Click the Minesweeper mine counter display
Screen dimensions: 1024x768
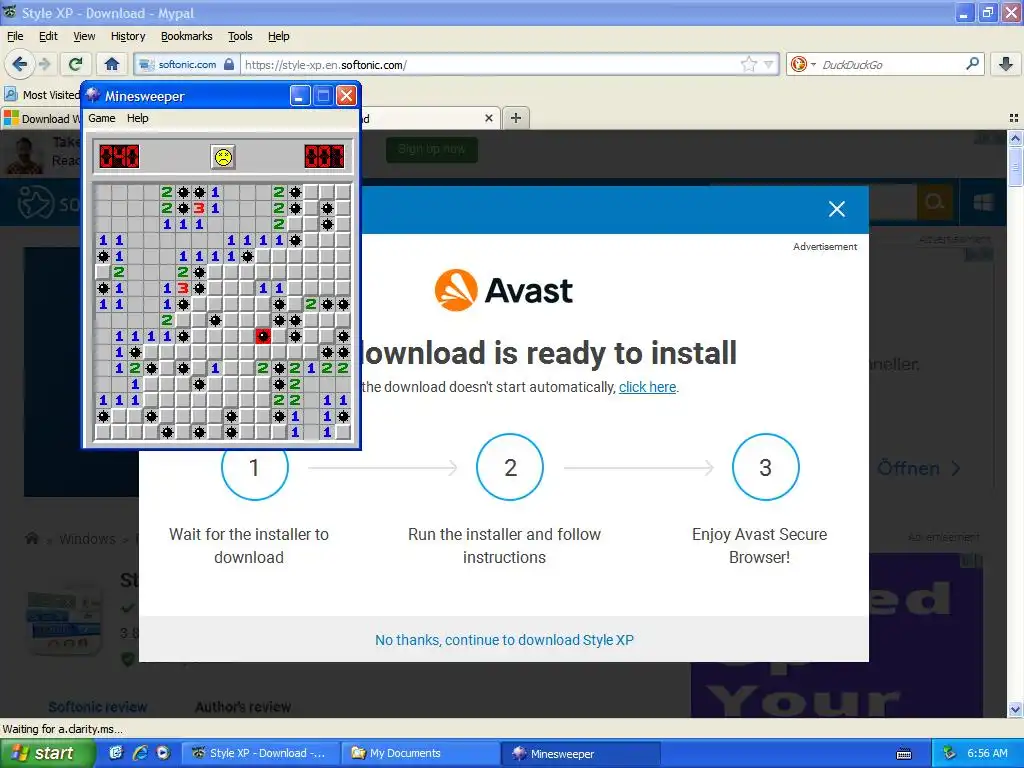click(x=119, y=157)
